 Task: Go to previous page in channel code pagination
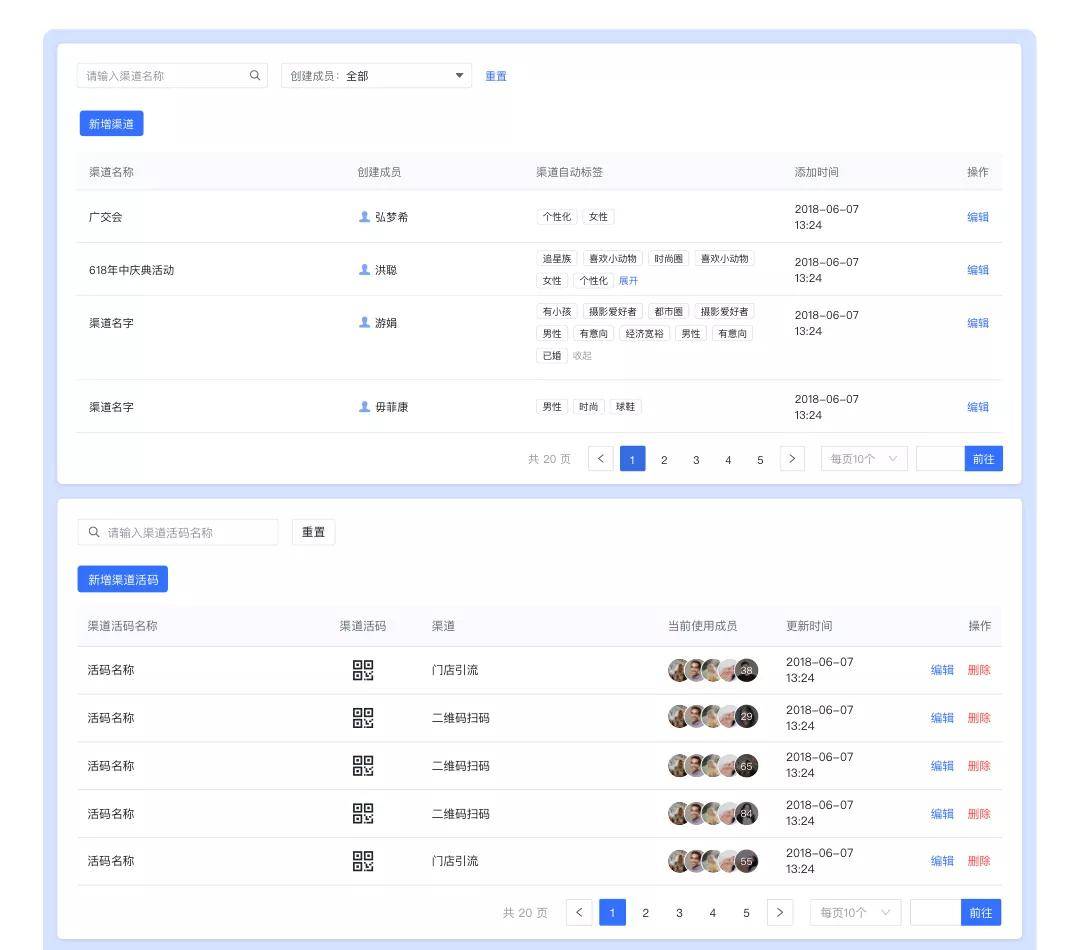579,912
